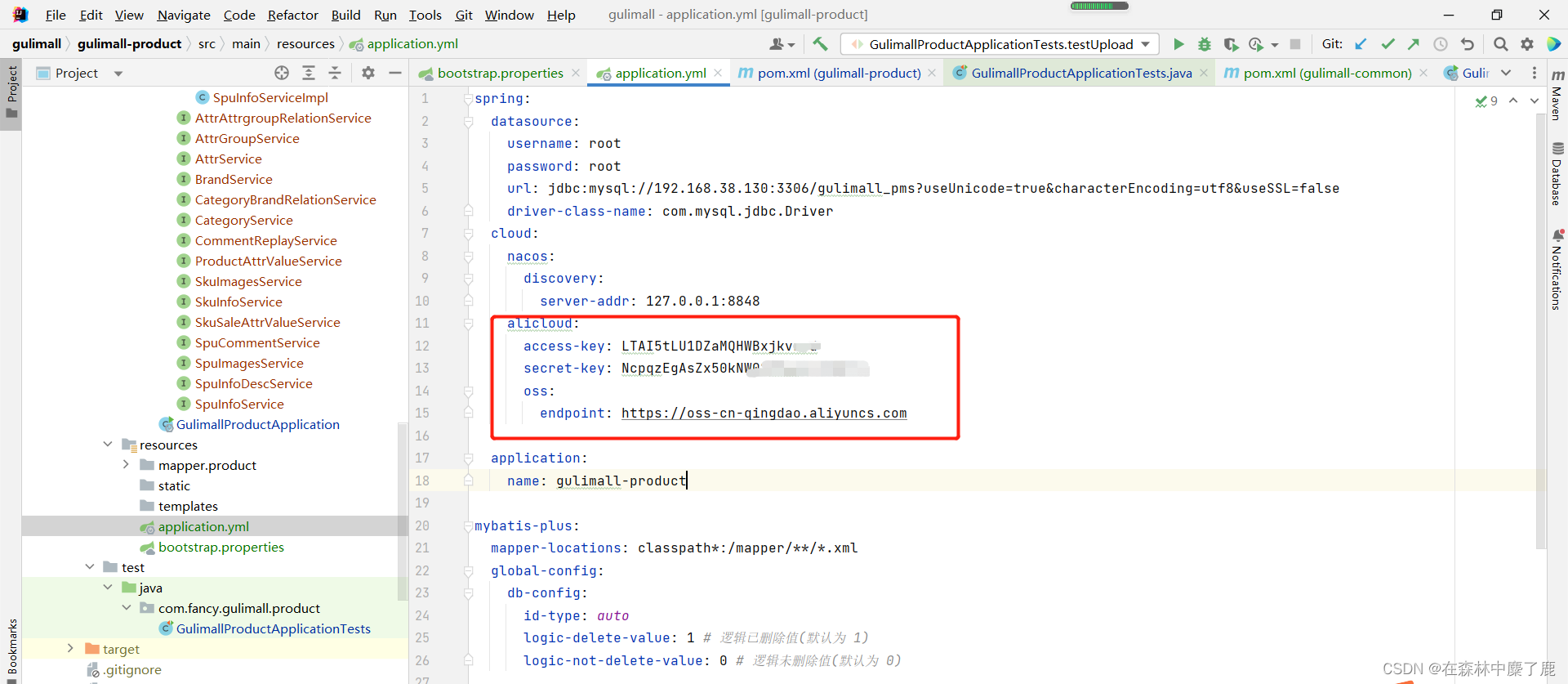The width and height of the screenshot is (1568, 684).
Task: Click Collapse All in the Project panel
Action: pyautogui.click(x=335, y=73)
